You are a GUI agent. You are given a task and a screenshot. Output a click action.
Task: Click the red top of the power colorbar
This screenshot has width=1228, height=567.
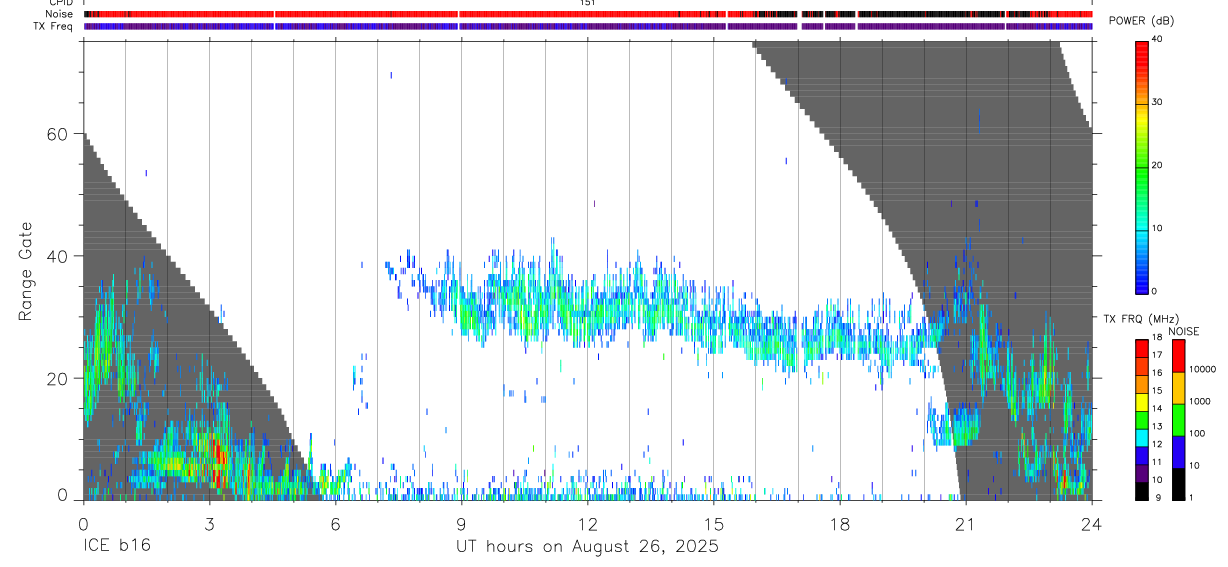[1142, 47]
